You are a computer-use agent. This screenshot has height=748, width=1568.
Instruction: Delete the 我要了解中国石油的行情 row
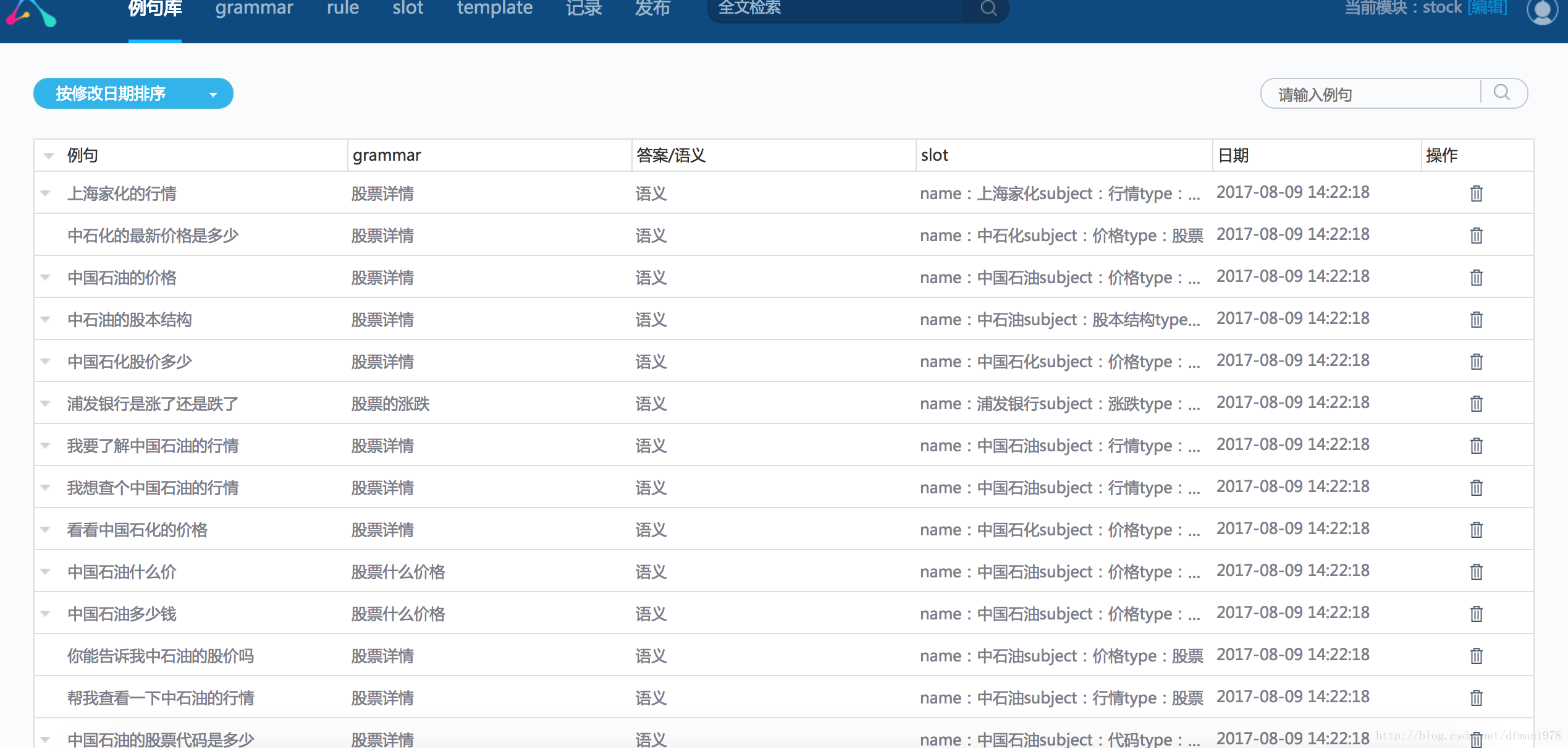[1476, 446]
